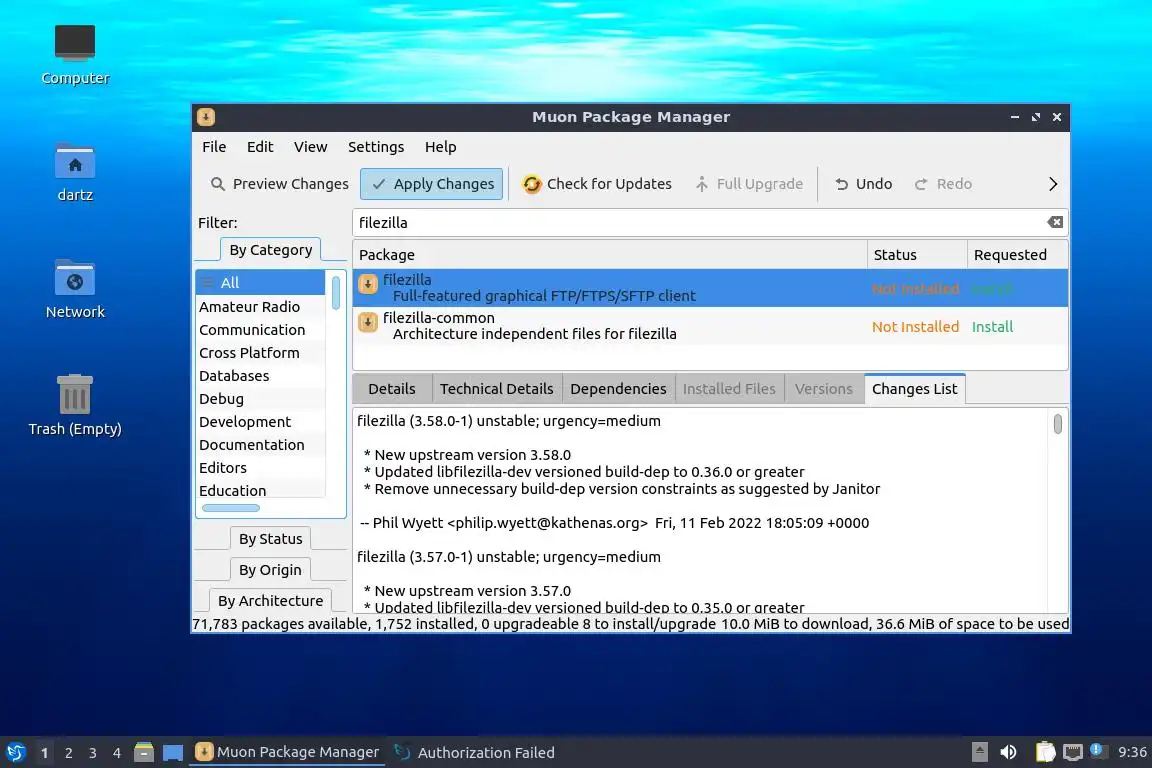Screen dimensions: 1152x768
Task: Clear the filter search field
Action: (1055, 222)
